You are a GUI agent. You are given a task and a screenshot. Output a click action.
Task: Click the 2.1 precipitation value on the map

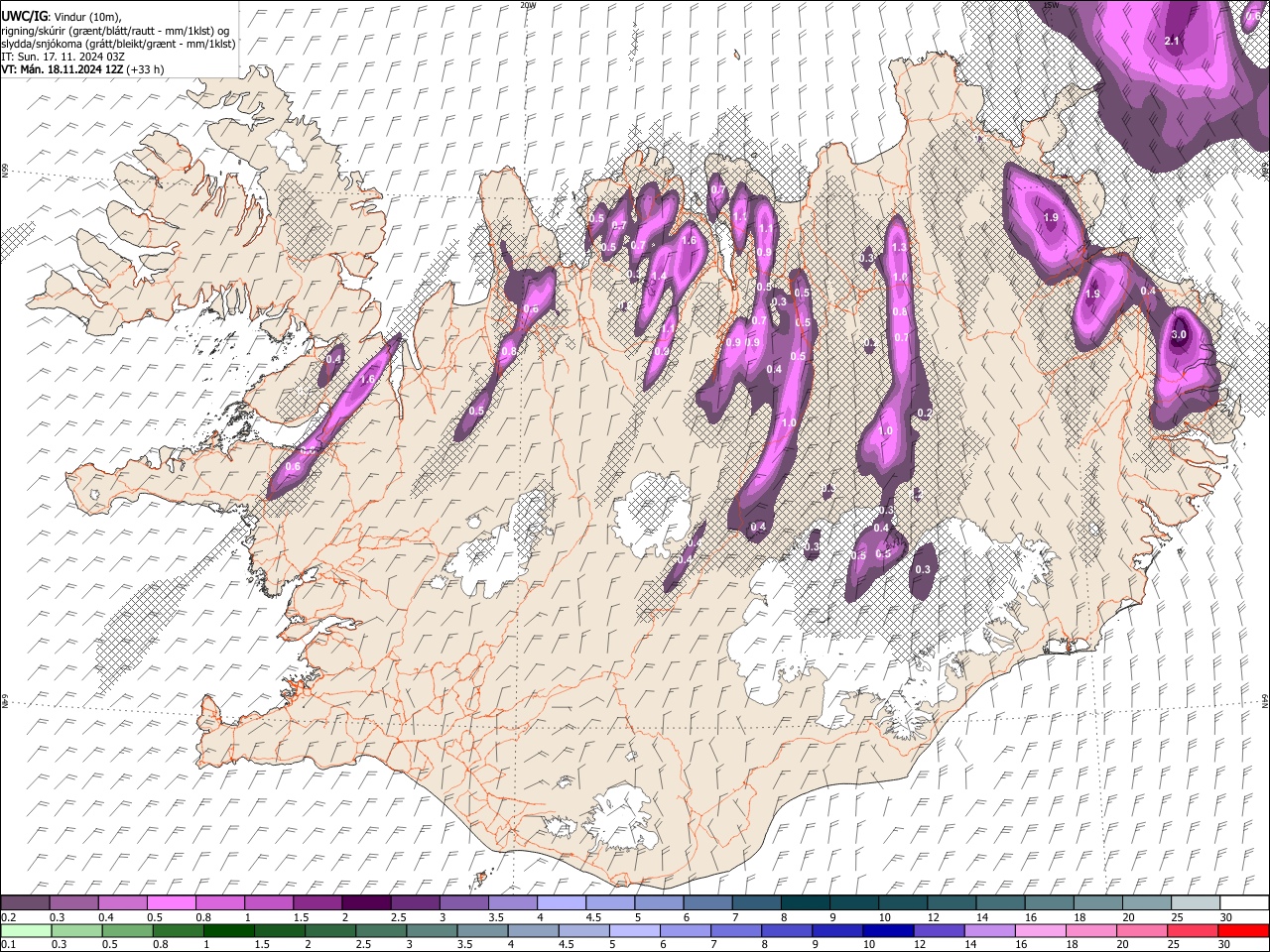(x=1171, y=41)
